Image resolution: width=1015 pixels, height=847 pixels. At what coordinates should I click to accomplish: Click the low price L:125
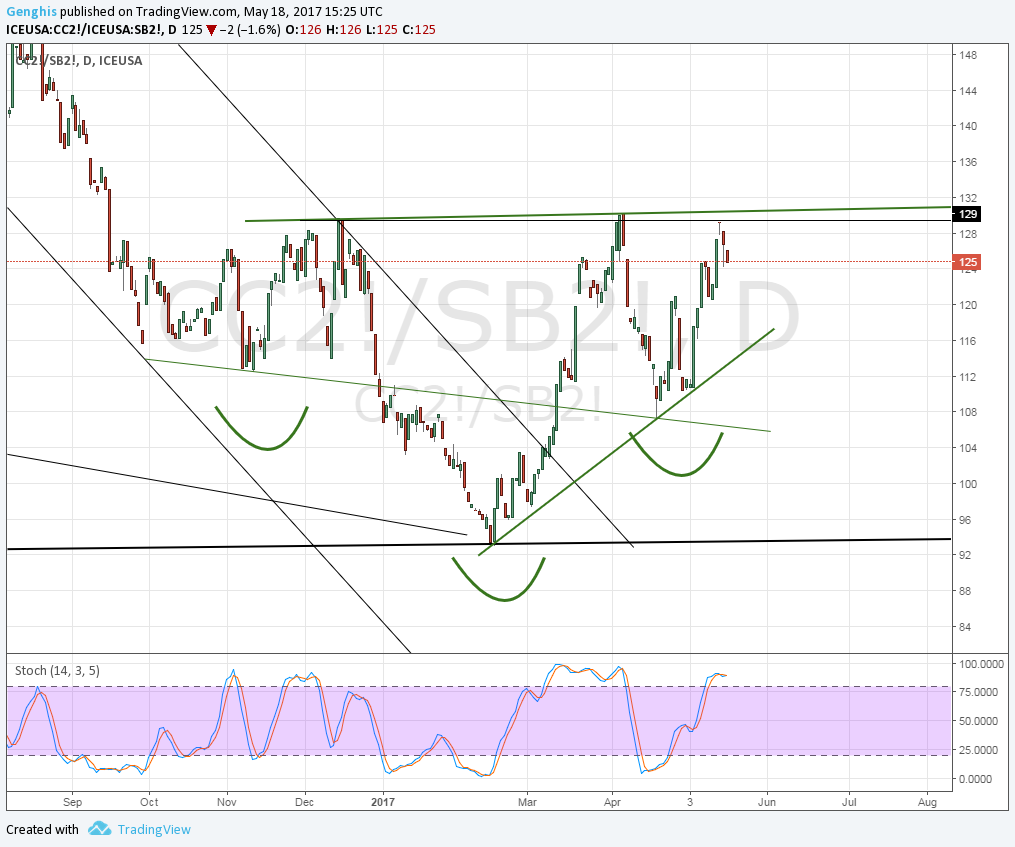pyautogui.click(x=381, y=30)
